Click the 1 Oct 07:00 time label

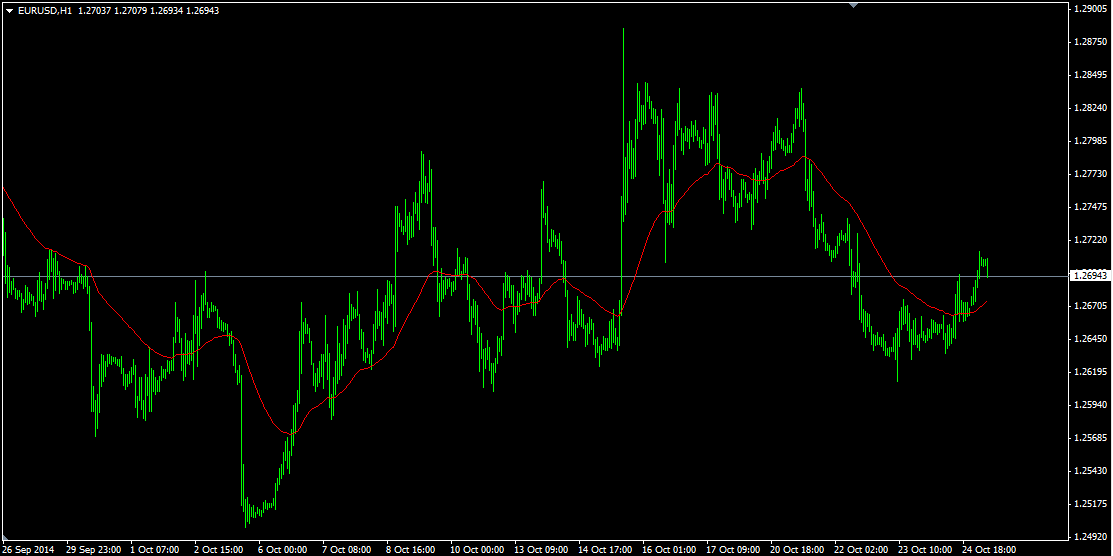(155, 550)
